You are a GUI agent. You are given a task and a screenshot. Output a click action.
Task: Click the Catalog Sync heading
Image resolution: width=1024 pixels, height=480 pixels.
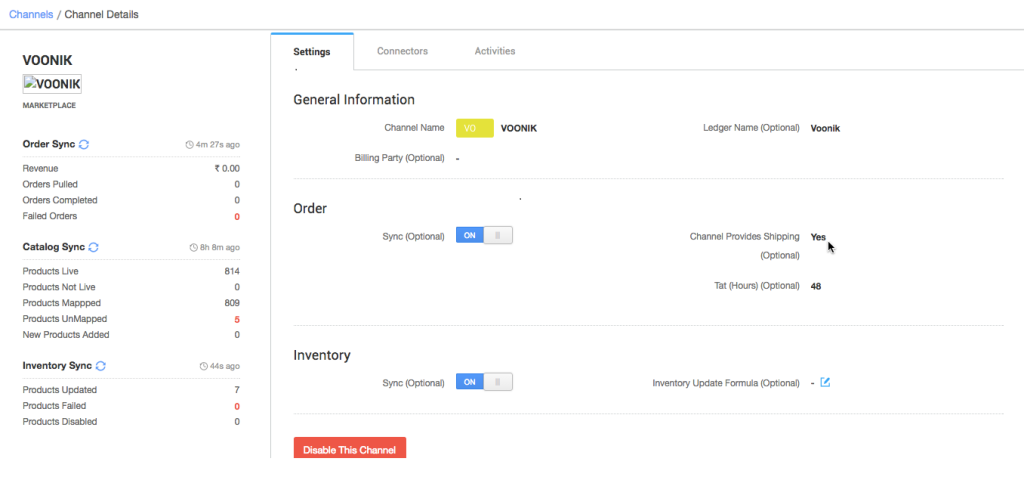pyautogui.click(x=54, y=248)
